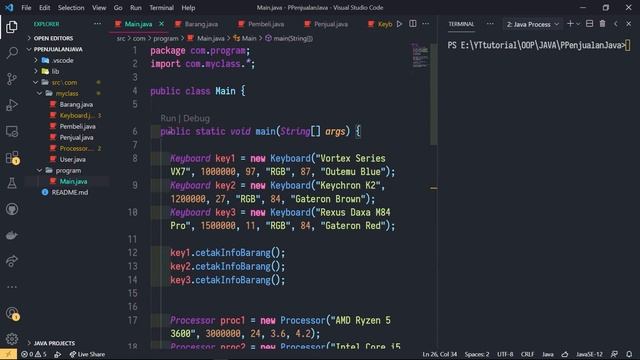Open the Manage gear settings
Viewport: 640px width, 360px height.
[12, 338]
